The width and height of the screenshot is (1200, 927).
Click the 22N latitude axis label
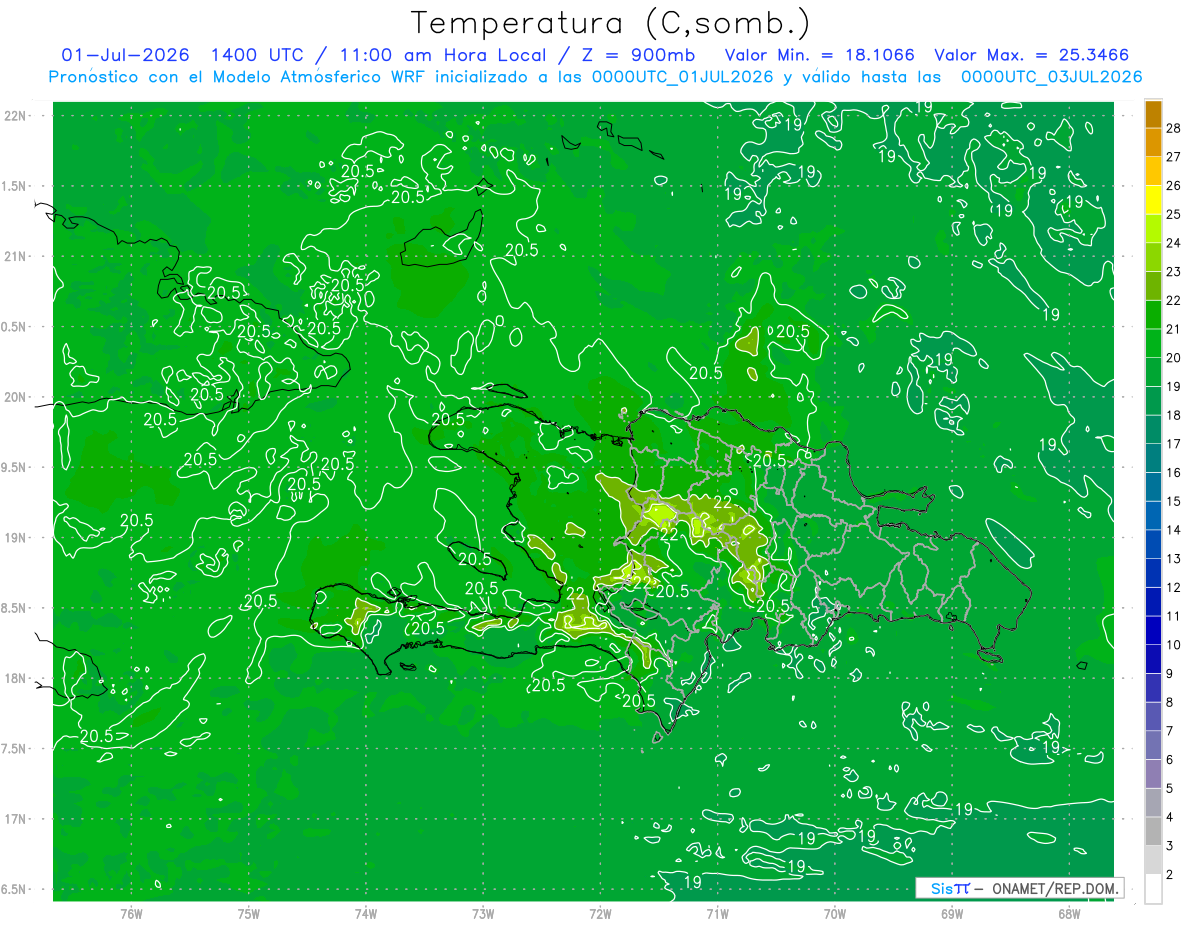[17, 116]
